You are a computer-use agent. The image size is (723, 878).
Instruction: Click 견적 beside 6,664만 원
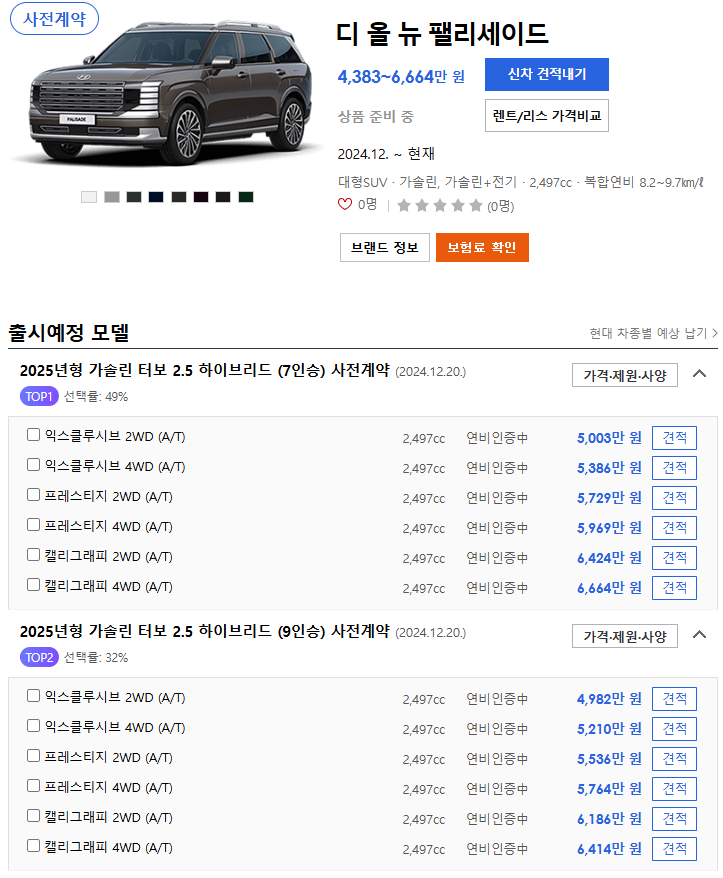(x=674, y=588)
